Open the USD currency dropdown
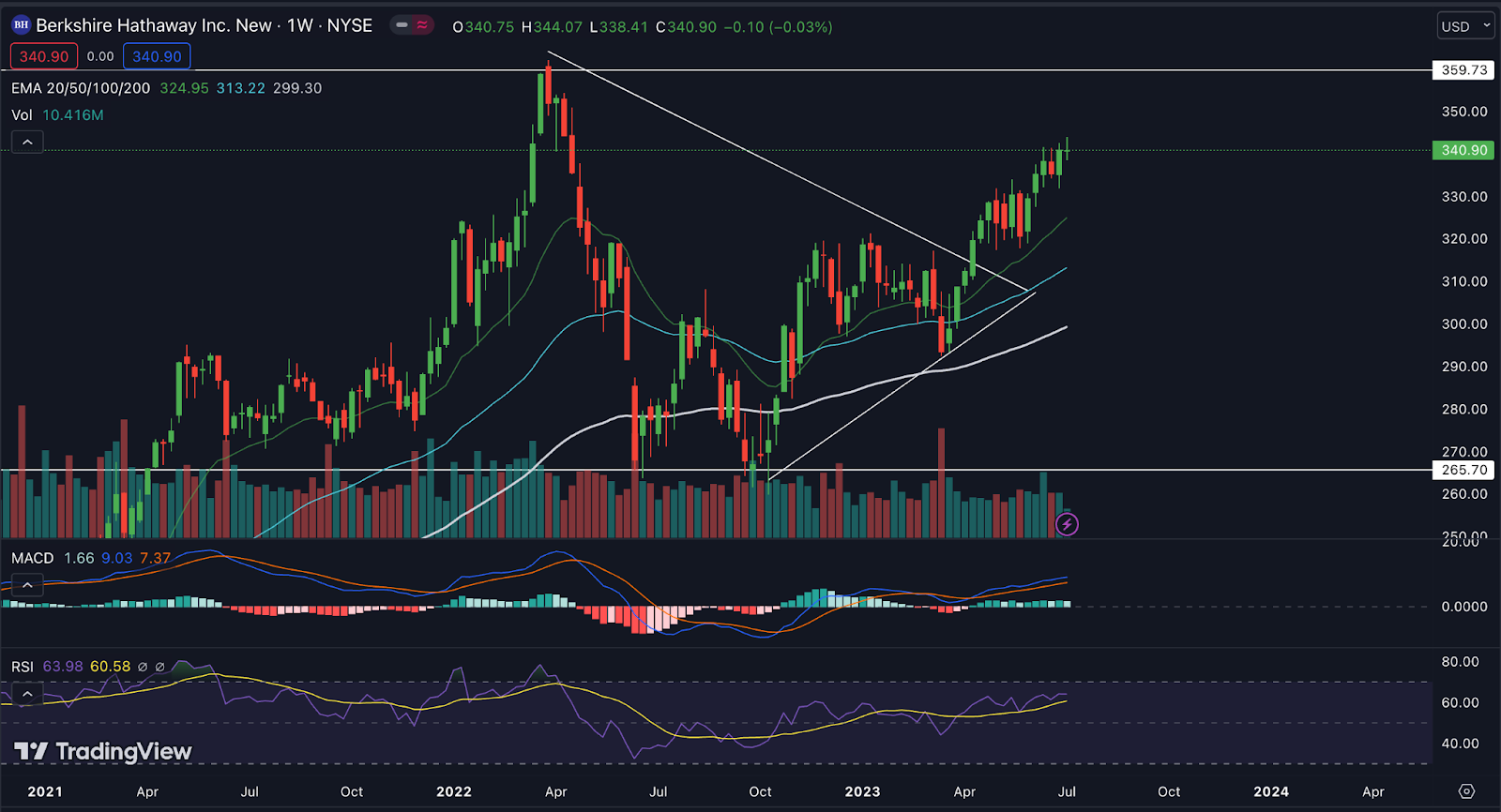Image resolution: width=1501 pixels, height=812 pixels. pyautogui.click(x=1465, y=26)
